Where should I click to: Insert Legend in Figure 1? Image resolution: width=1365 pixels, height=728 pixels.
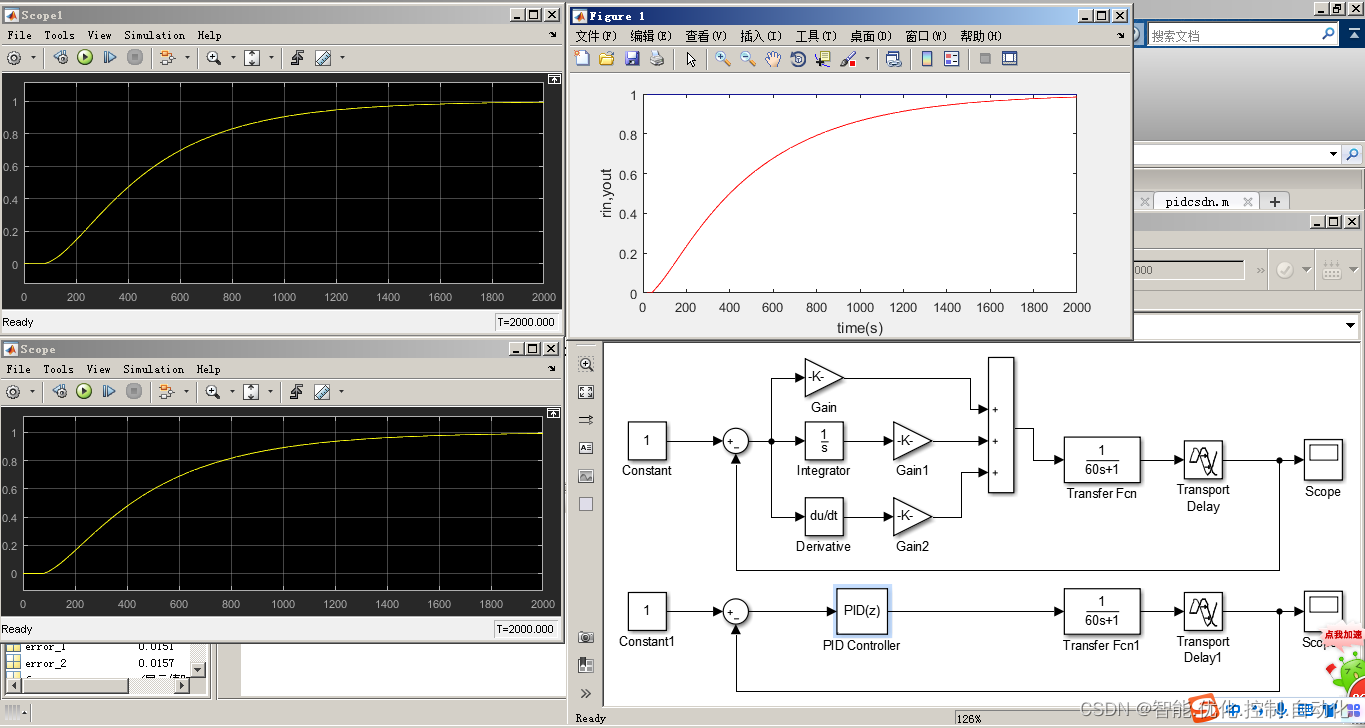click(x=951, y=59)
